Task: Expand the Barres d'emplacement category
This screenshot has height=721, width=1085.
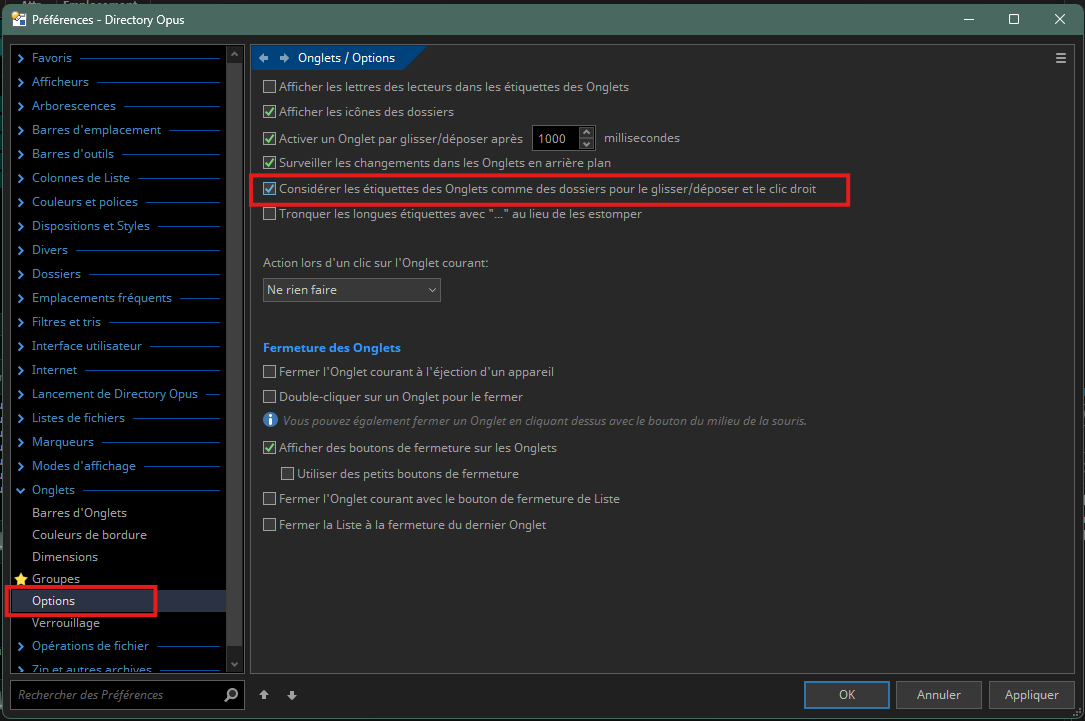Action: (21, 130)
